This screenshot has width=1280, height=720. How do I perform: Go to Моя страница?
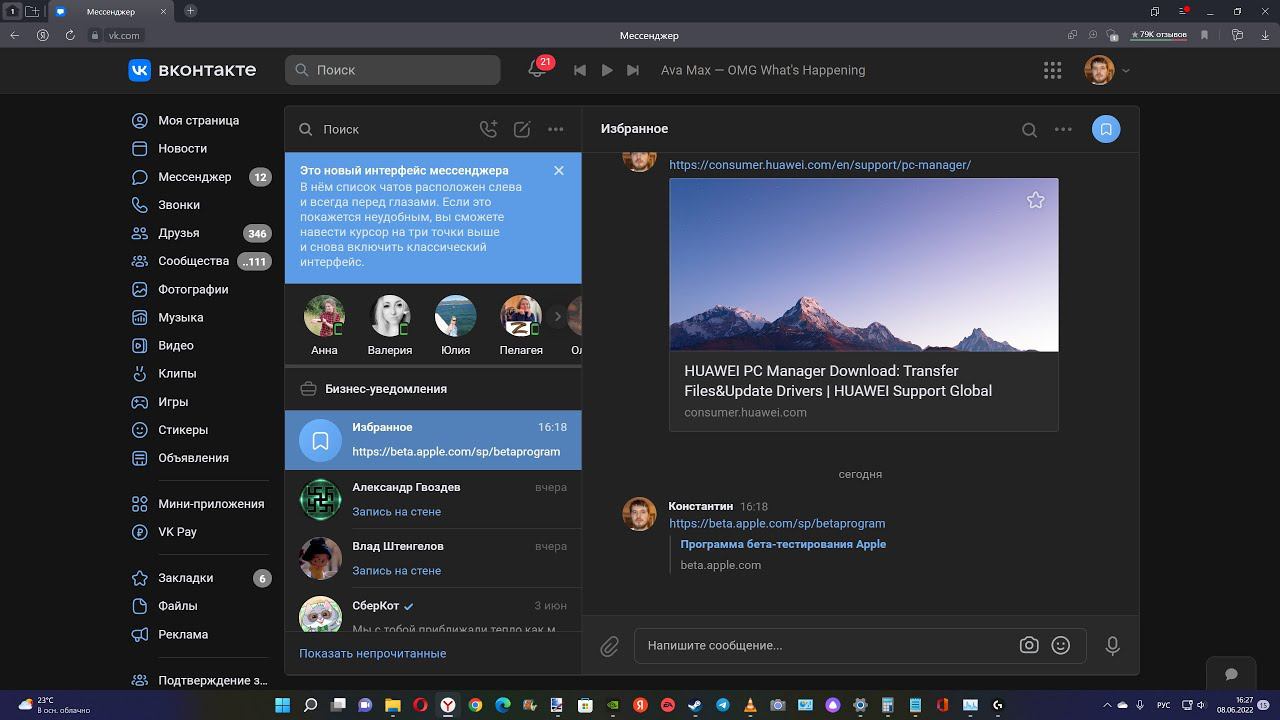[198, 120]
